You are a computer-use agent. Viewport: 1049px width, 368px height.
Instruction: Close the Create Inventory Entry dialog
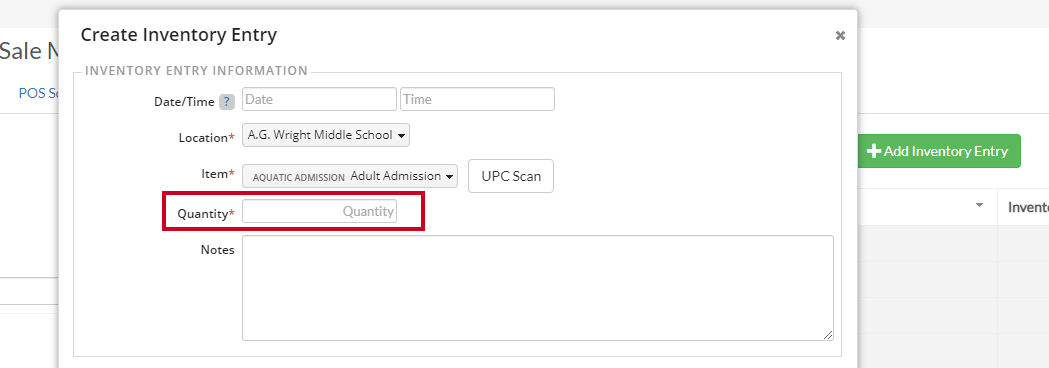840,35
